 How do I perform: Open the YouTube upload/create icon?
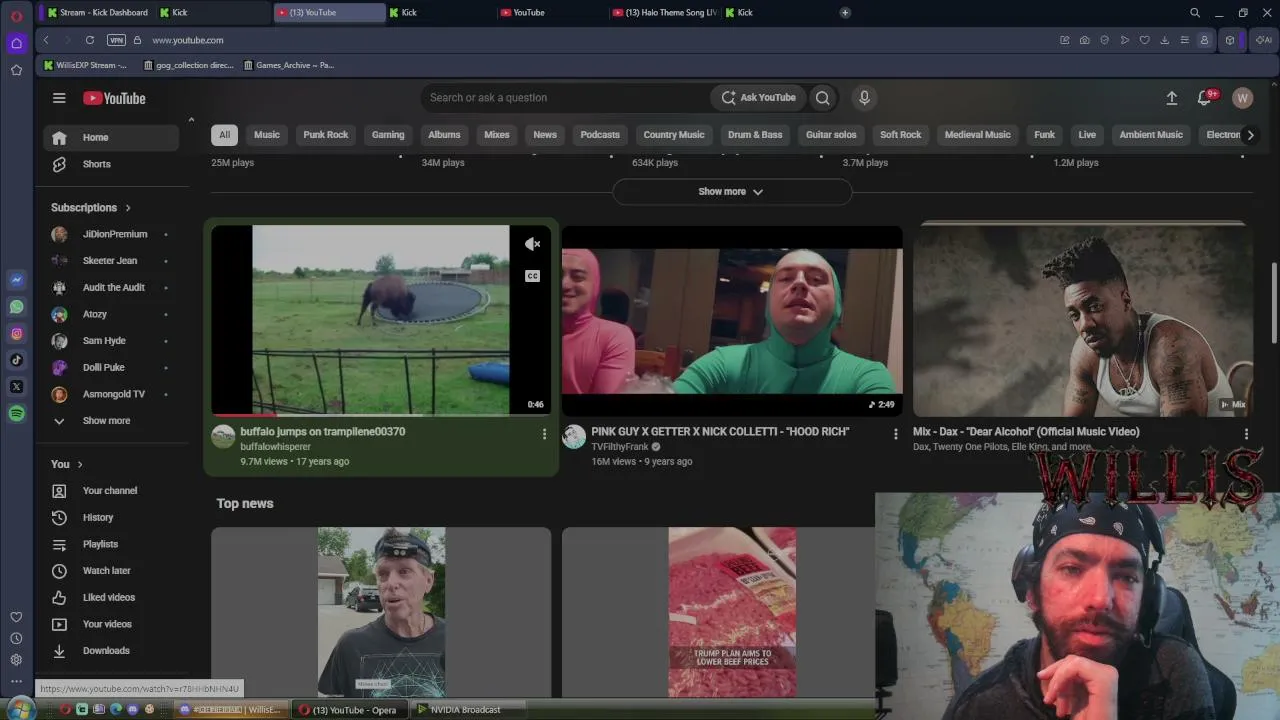(1172, 98)
